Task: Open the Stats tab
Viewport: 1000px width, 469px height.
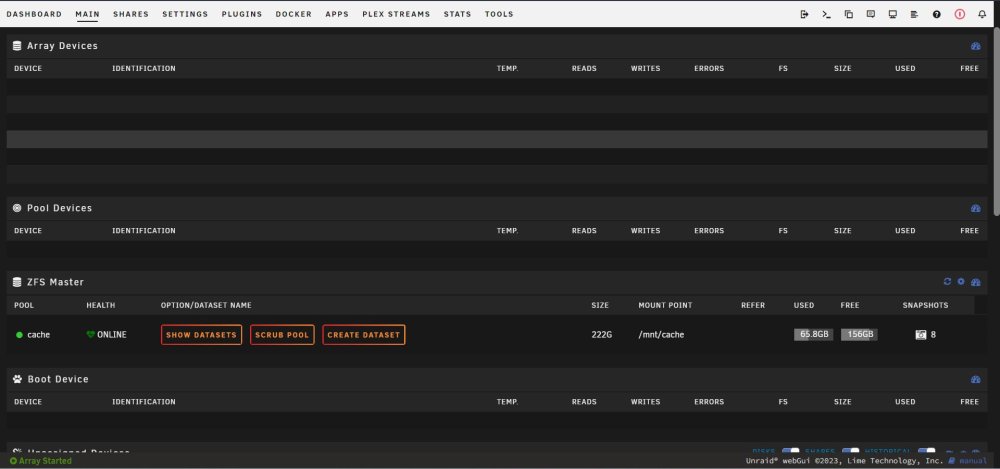Action: [x=457, y=14]
